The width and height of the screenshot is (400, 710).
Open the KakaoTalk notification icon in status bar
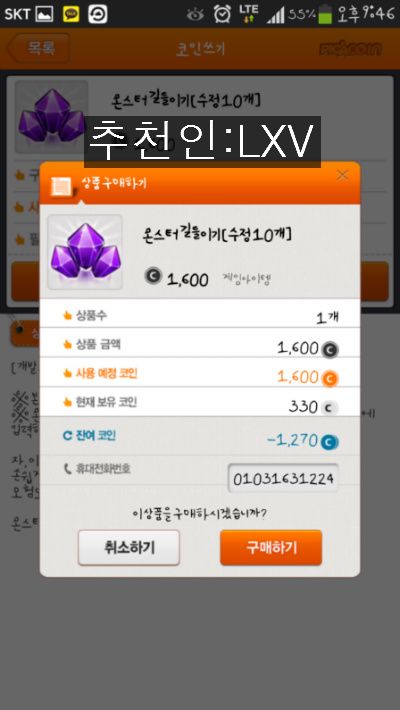tap(71, 14)
